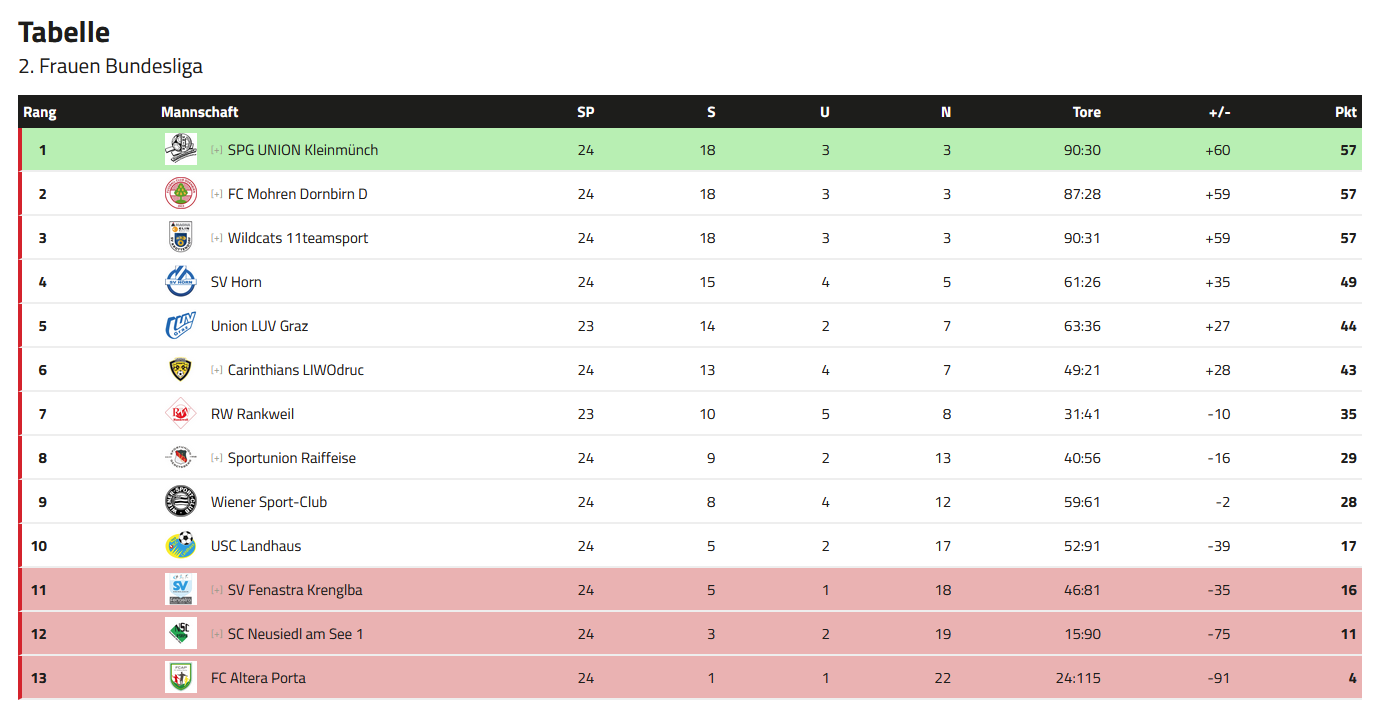The height and width of the screenshot is (717, 1395).
Task: Expand the [+] next to SV Fenastra Krenglba
Action: tap(217, 590)
